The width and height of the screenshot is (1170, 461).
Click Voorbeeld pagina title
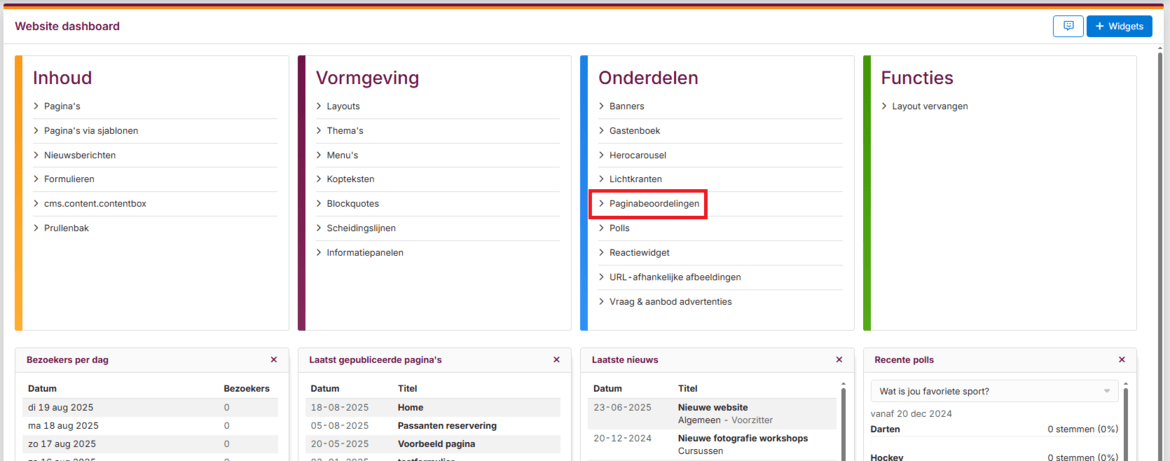coord(437,444)
